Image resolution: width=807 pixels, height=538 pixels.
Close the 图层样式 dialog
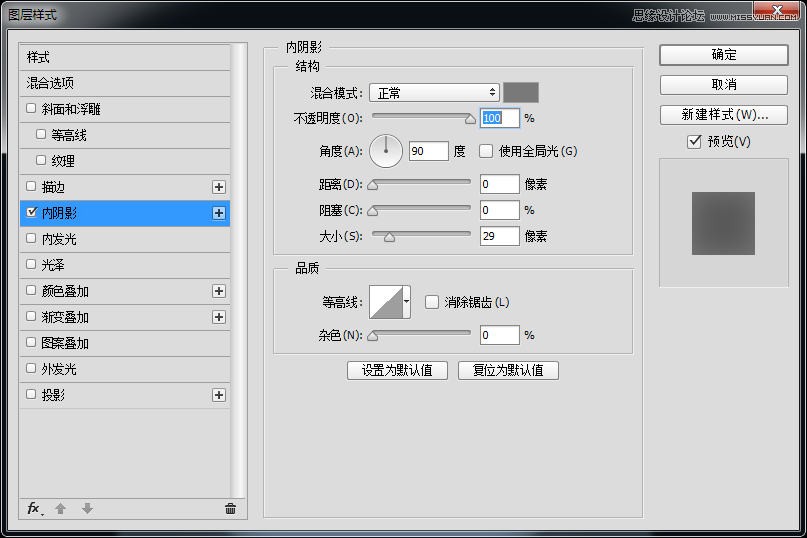click(778, 10)
